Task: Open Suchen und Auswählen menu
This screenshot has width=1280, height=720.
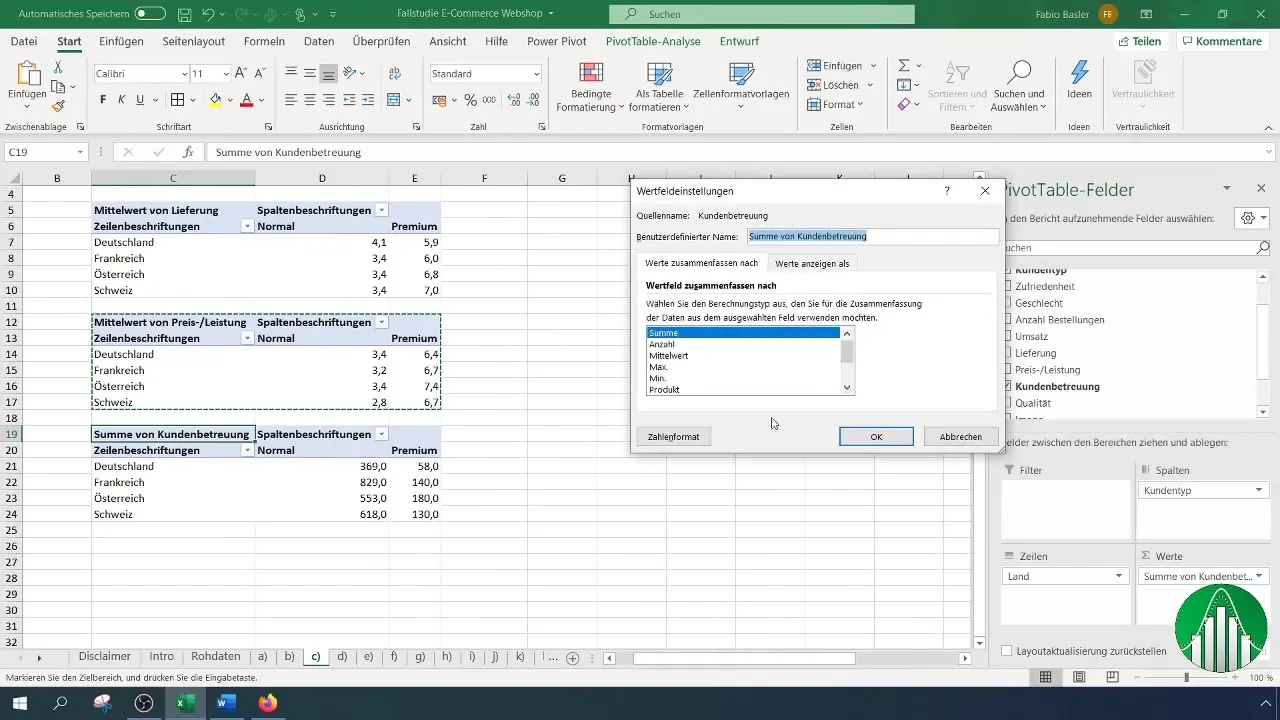Action: [x=1018, y=87]
